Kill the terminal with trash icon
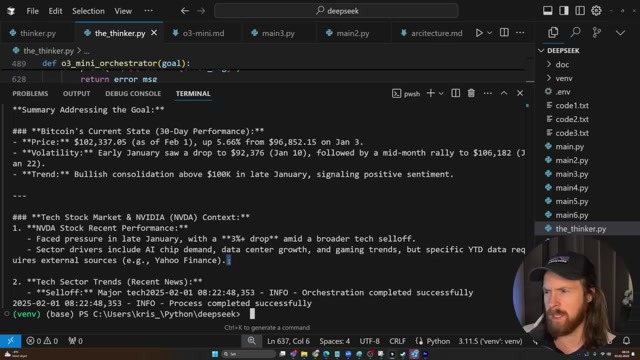Screen dimensions: 640x360 pyautogui.click(x=471, y=93)
